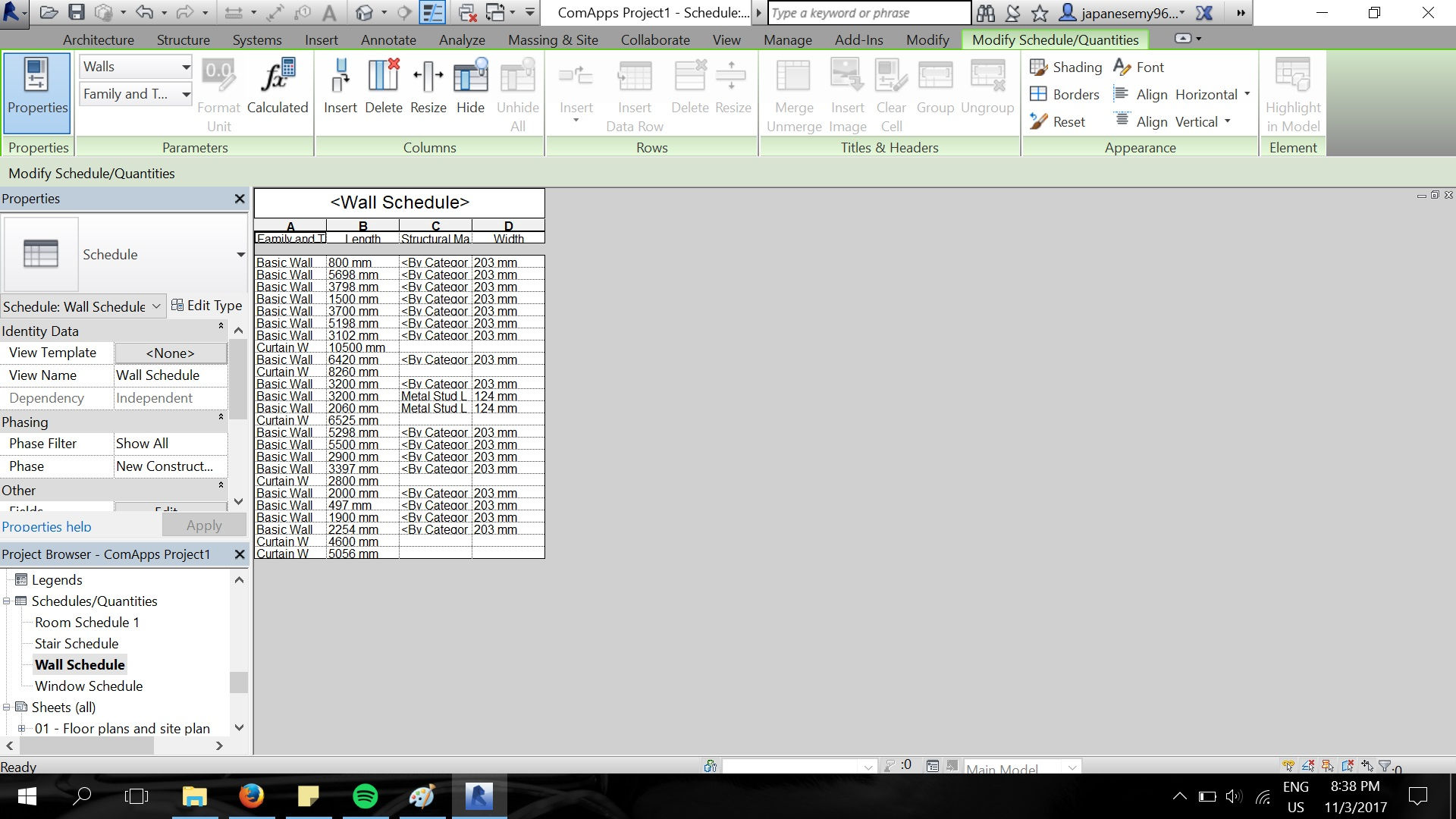Open the Borders settings
Screen dimensions: 1456x819
tap(1064, 94)
